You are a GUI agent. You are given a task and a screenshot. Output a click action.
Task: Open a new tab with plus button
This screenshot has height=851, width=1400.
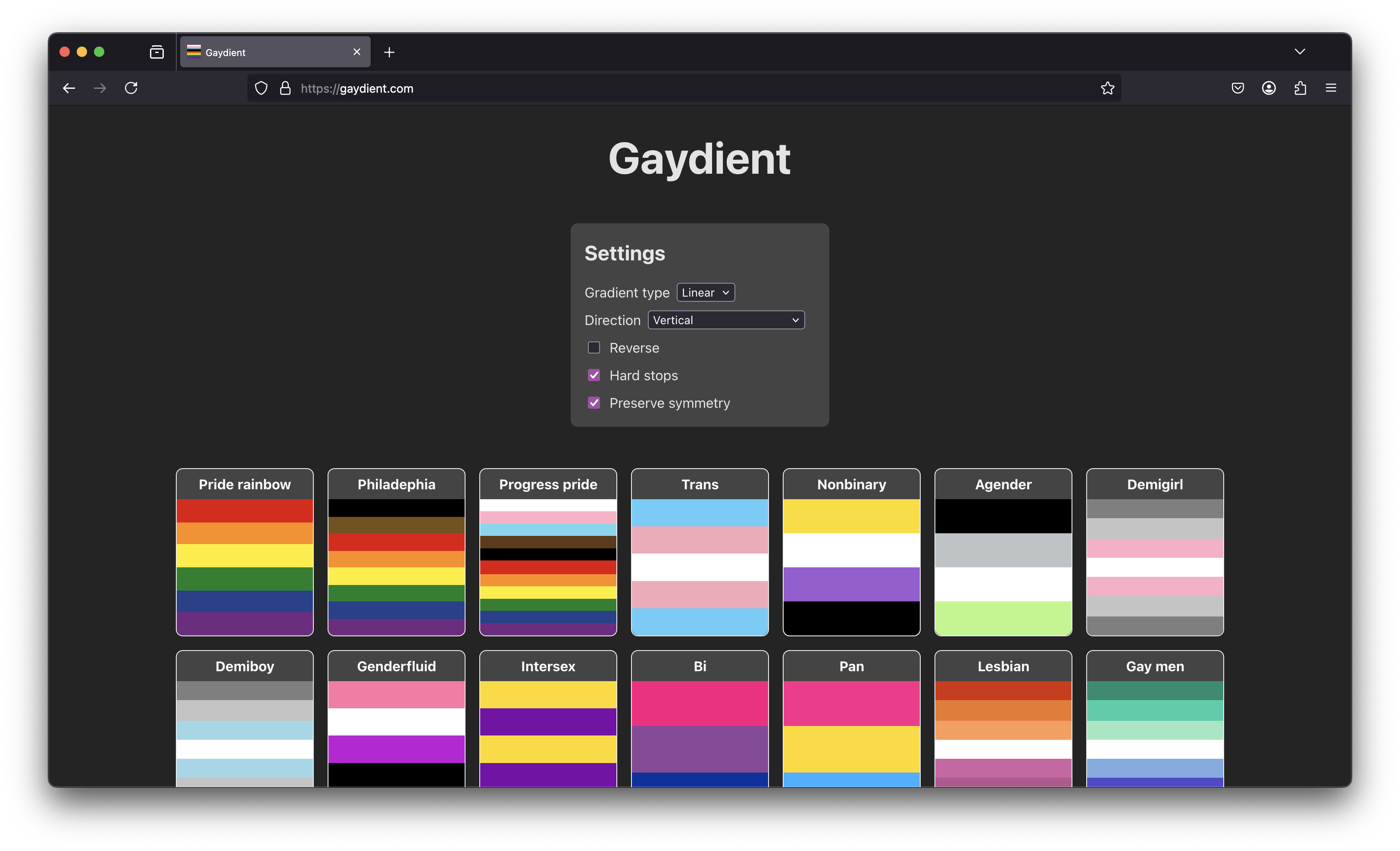[389, 52]
